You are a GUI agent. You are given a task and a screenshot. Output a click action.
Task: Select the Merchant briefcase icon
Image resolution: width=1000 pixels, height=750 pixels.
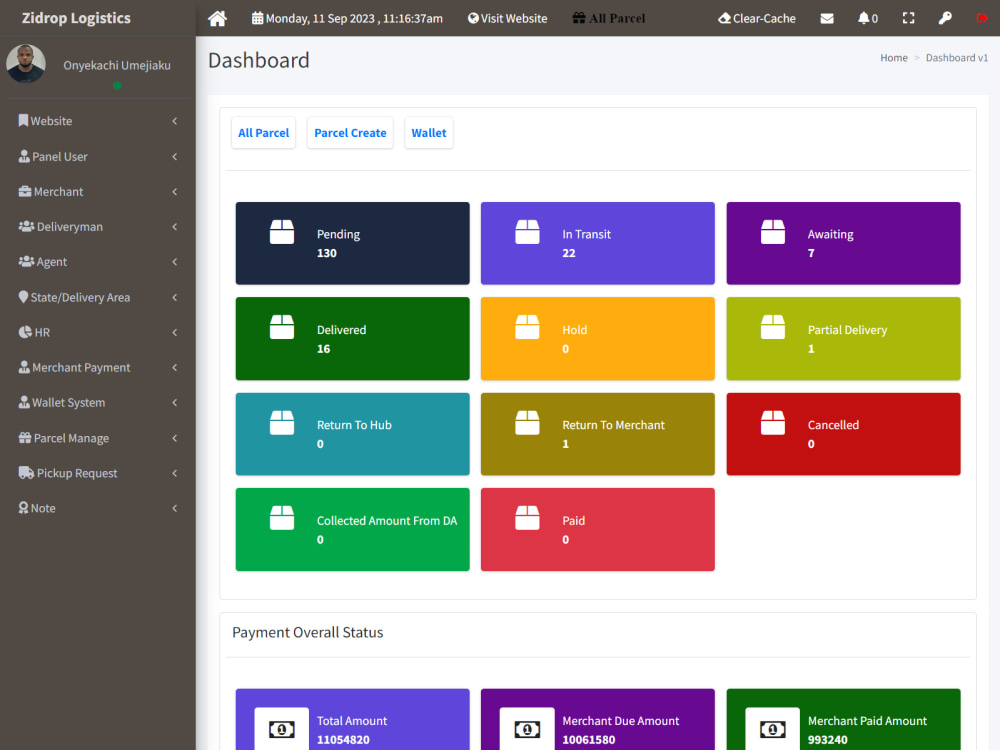pyautogui.click(x=25, y=191)
